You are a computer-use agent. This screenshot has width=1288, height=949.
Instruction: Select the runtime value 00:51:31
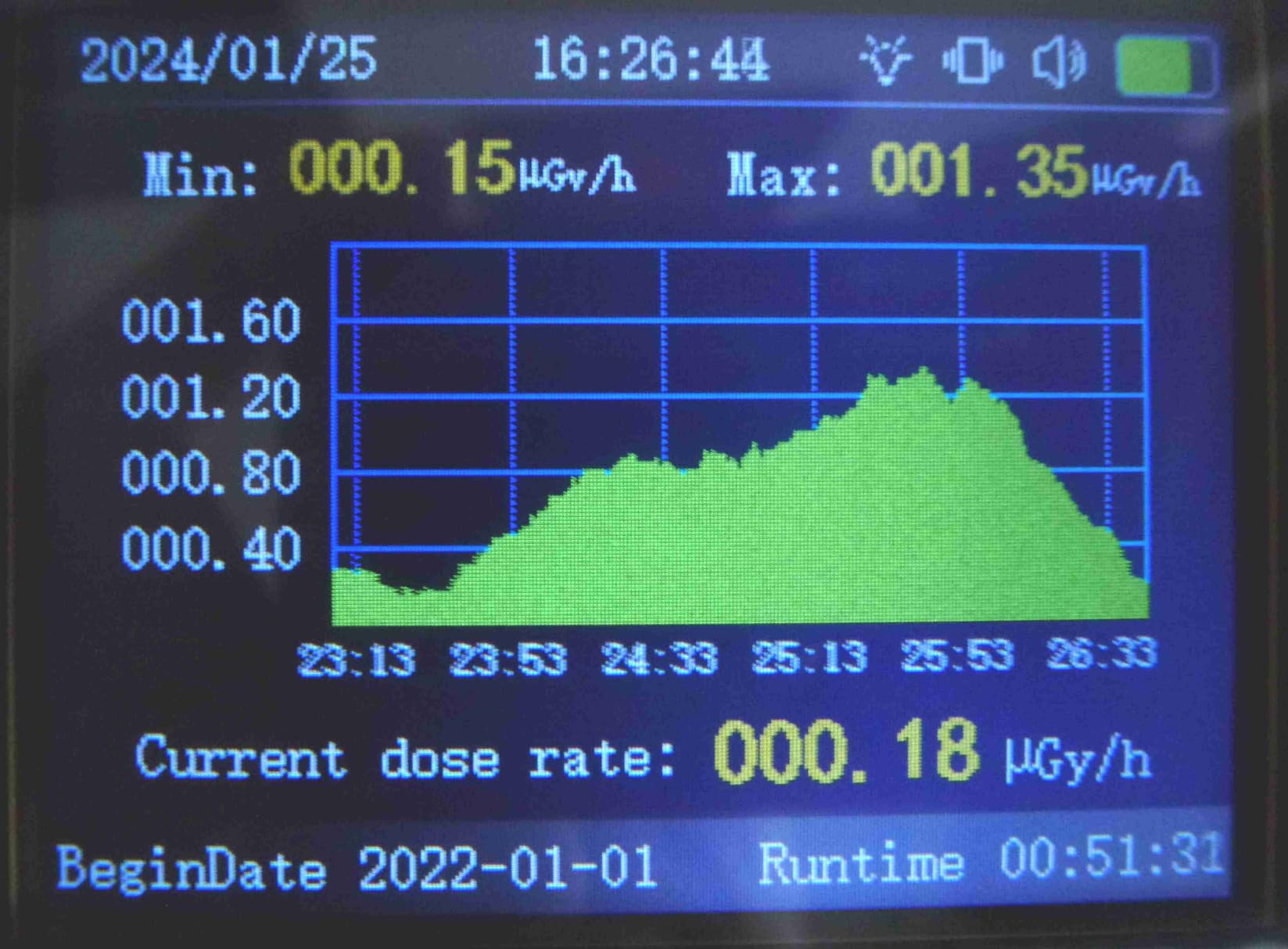click(1110, 855)
